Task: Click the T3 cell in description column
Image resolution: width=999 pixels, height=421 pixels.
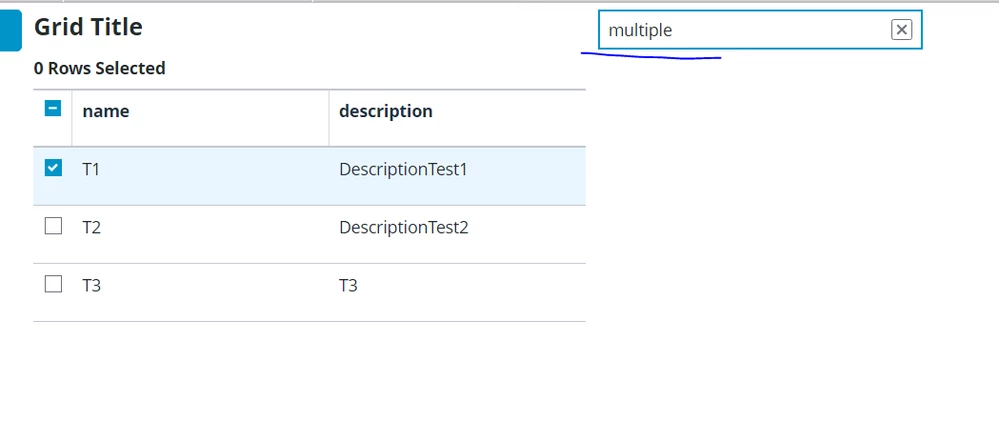Action: coord(348,285)
